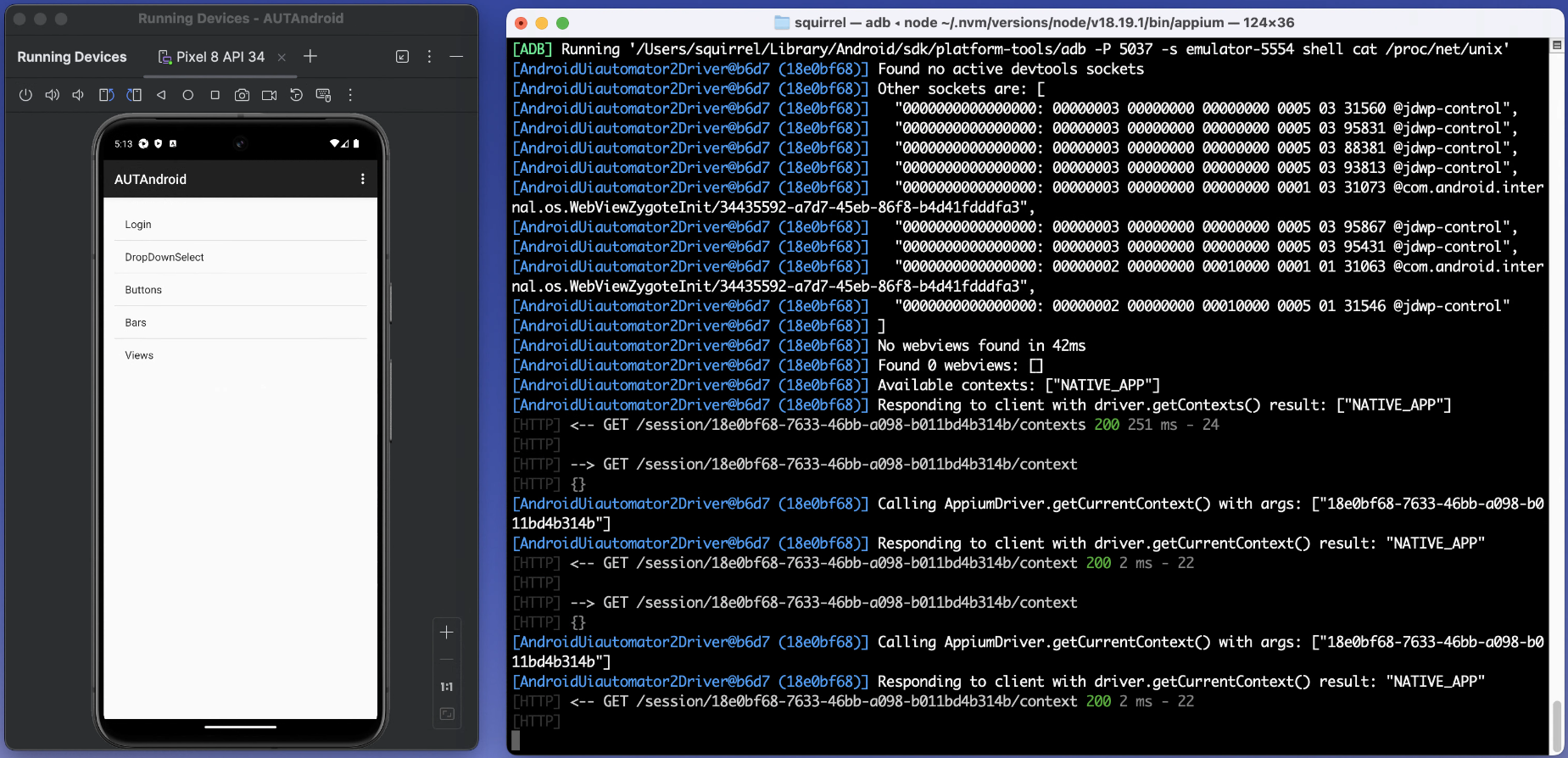Select the Pixel 8 API 34 tab
This screenshot has width=1568, height=758.
[212, 57]
